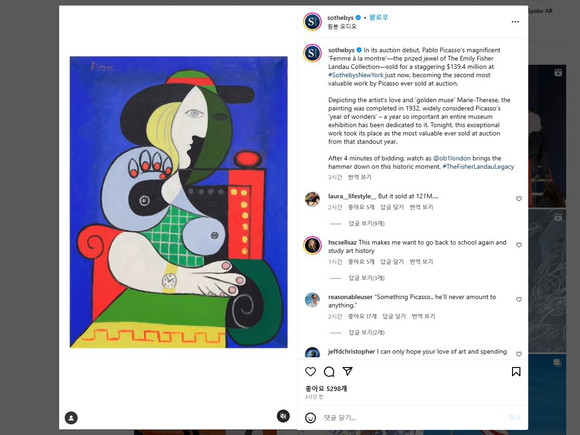Share post via paper plane icon
Image resolution: width=580 pixels, height=435 pixels.
click(x=347, y=371)
